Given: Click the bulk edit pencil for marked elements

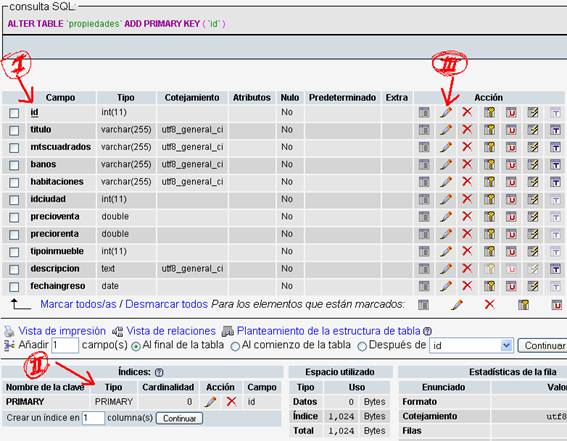Looking at the screenshot, I should (x=457, y=305).
